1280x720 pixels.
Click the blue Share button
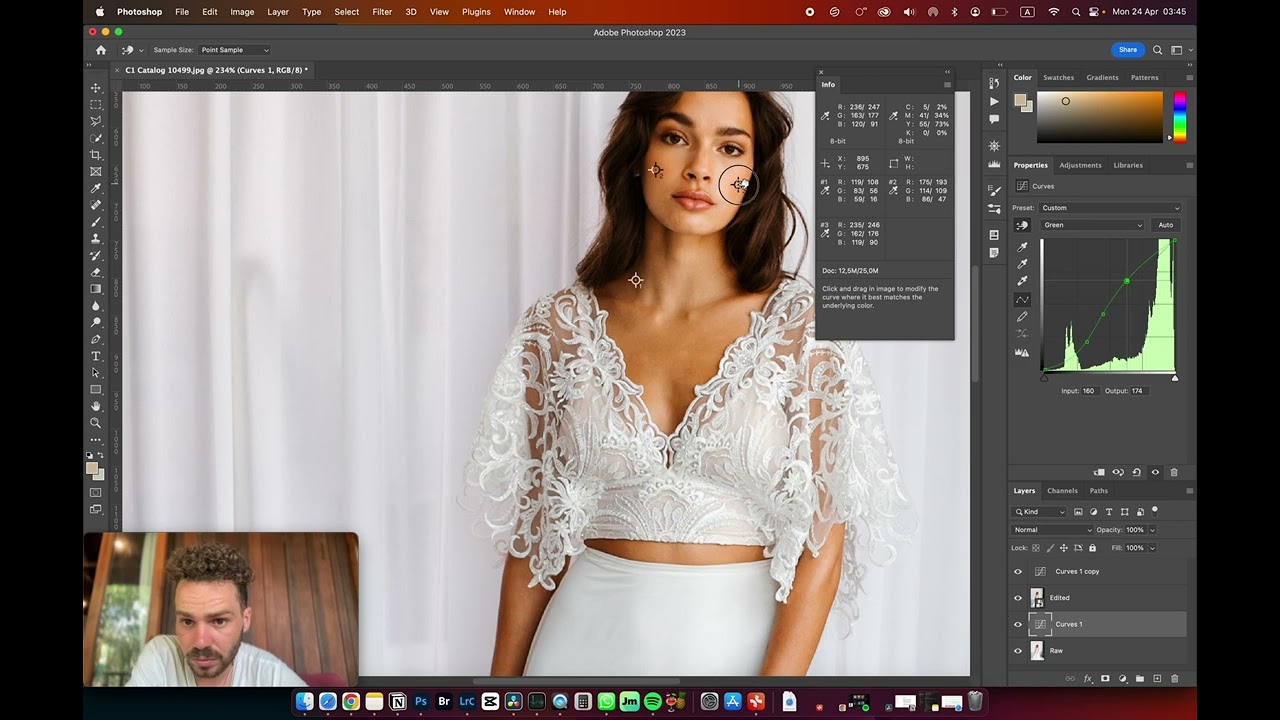pos(1128,50)
